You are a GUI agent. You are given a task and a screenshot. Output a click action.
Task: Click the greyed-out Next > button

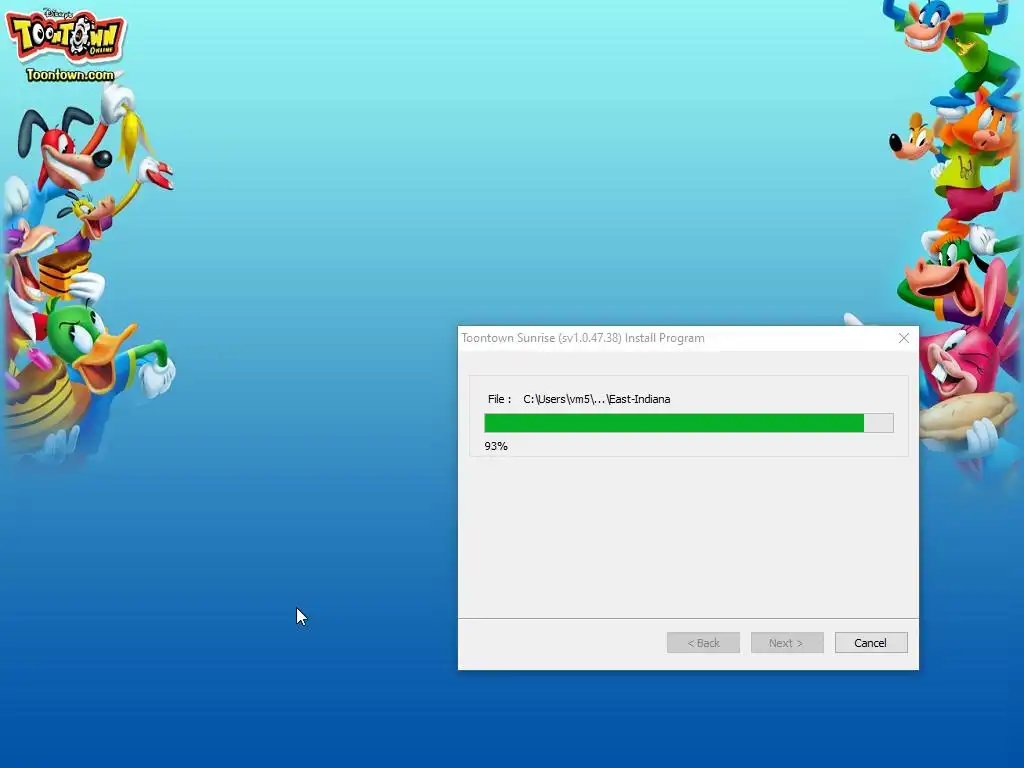pyautogui.click(x=787, y=643)
